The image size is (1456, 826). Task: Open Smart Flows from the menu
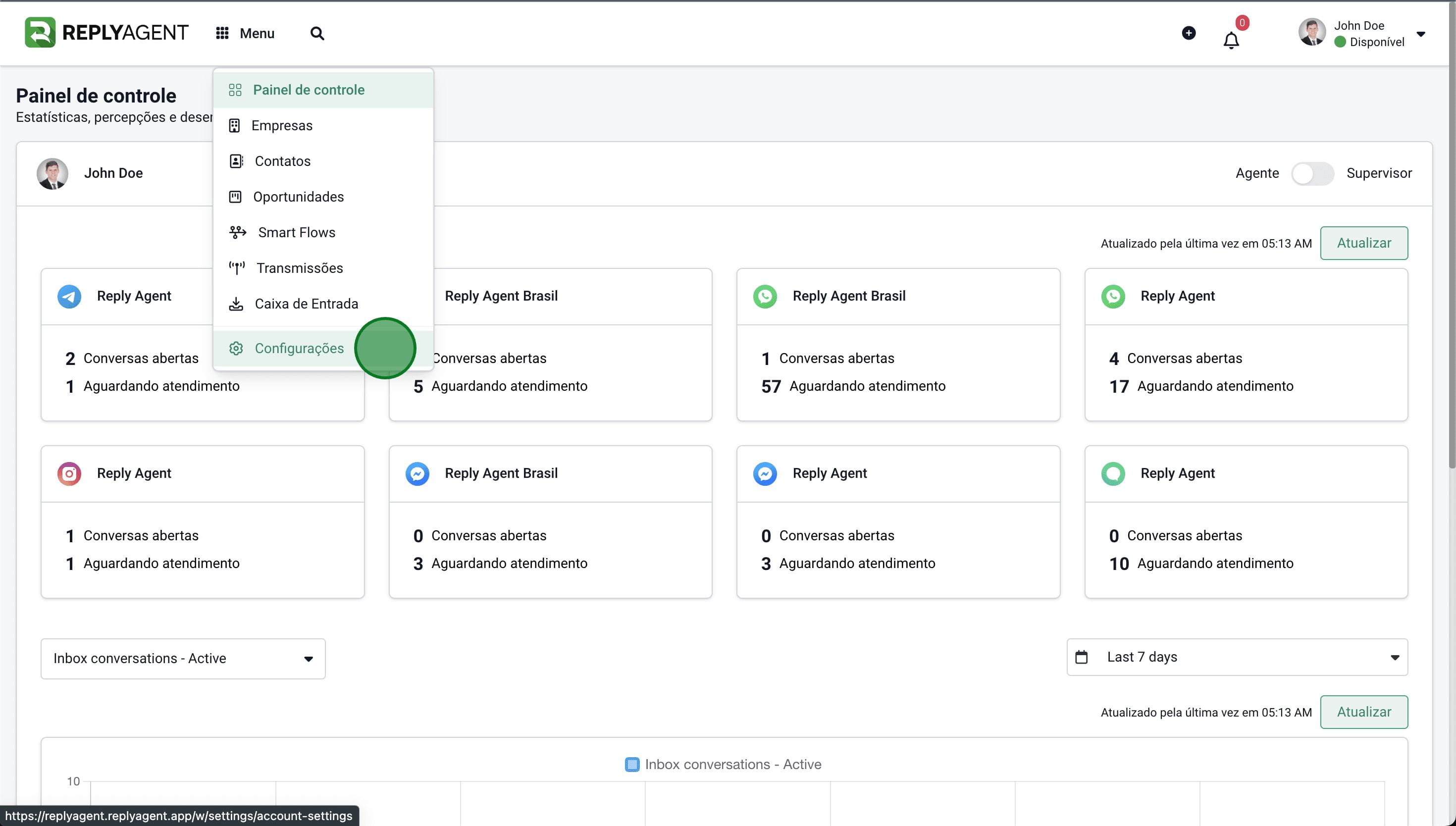pyautogui.click(x=323, y=233)
